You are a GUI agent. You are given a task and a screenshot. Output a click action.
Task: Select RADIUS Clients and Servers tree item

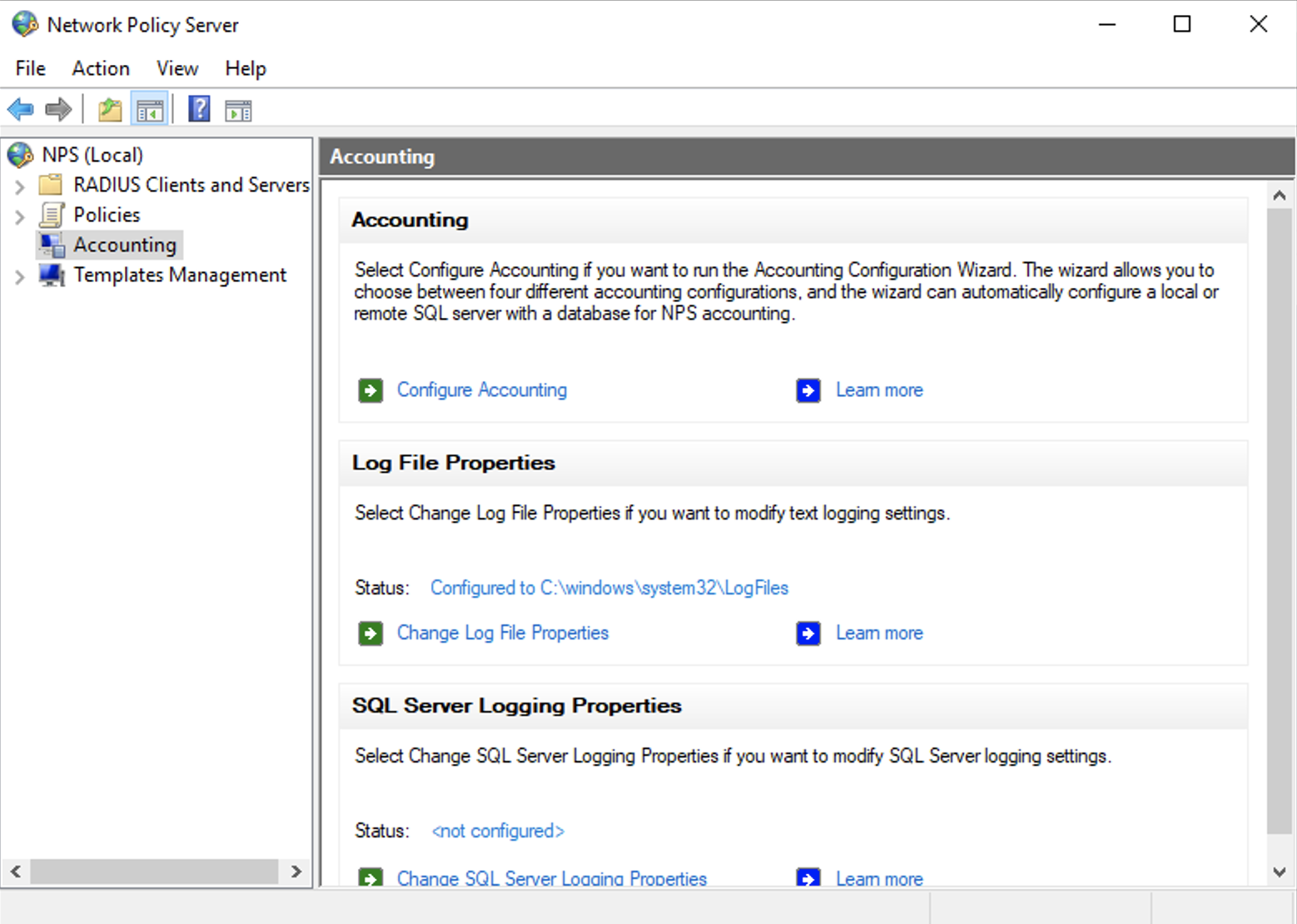pyautogui.click(x=191, y=185)
